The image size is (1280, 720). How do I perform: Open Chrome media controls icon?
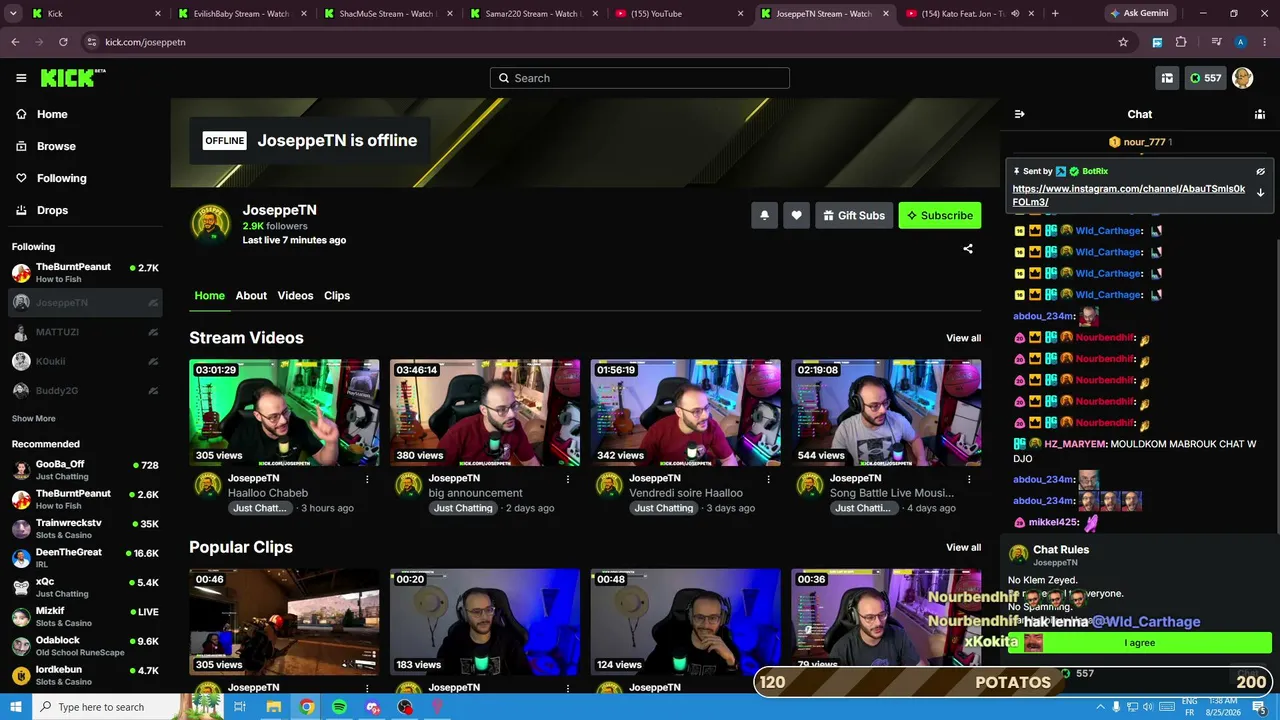pos(1216,42)
